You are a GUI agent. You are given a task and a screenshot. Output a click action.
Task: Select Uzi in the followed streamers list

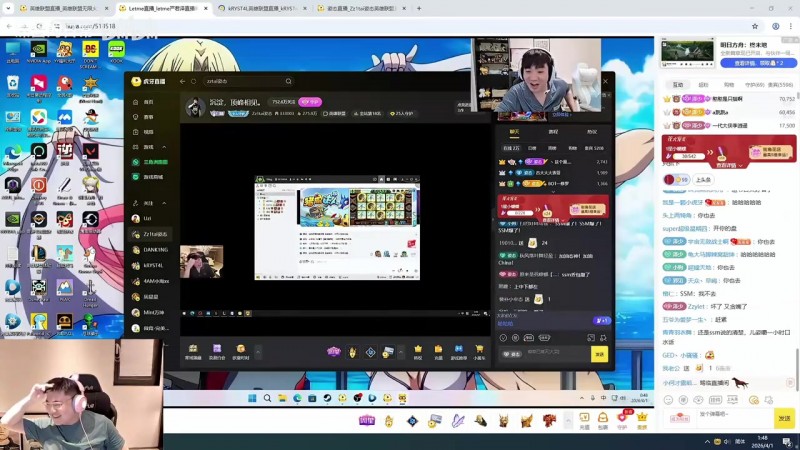point(149,218)
